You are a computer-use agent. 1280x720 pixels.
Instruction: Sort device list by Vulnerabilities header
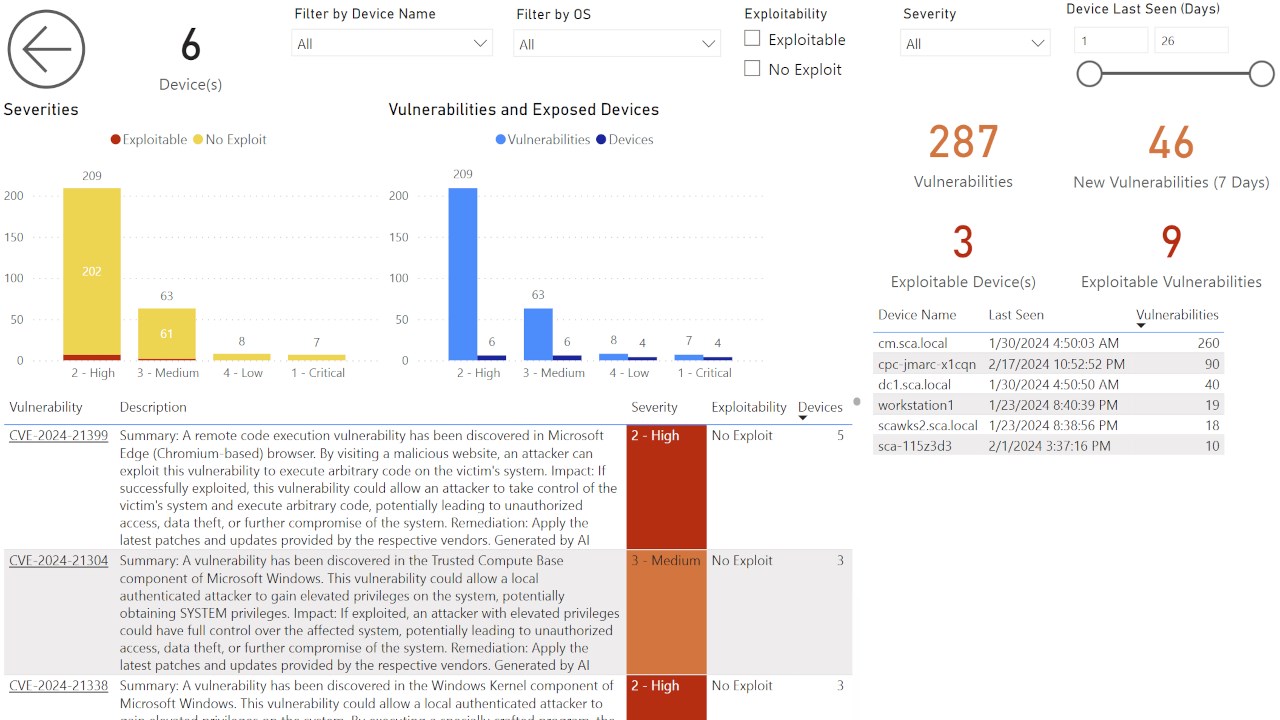coord(1178,314)
